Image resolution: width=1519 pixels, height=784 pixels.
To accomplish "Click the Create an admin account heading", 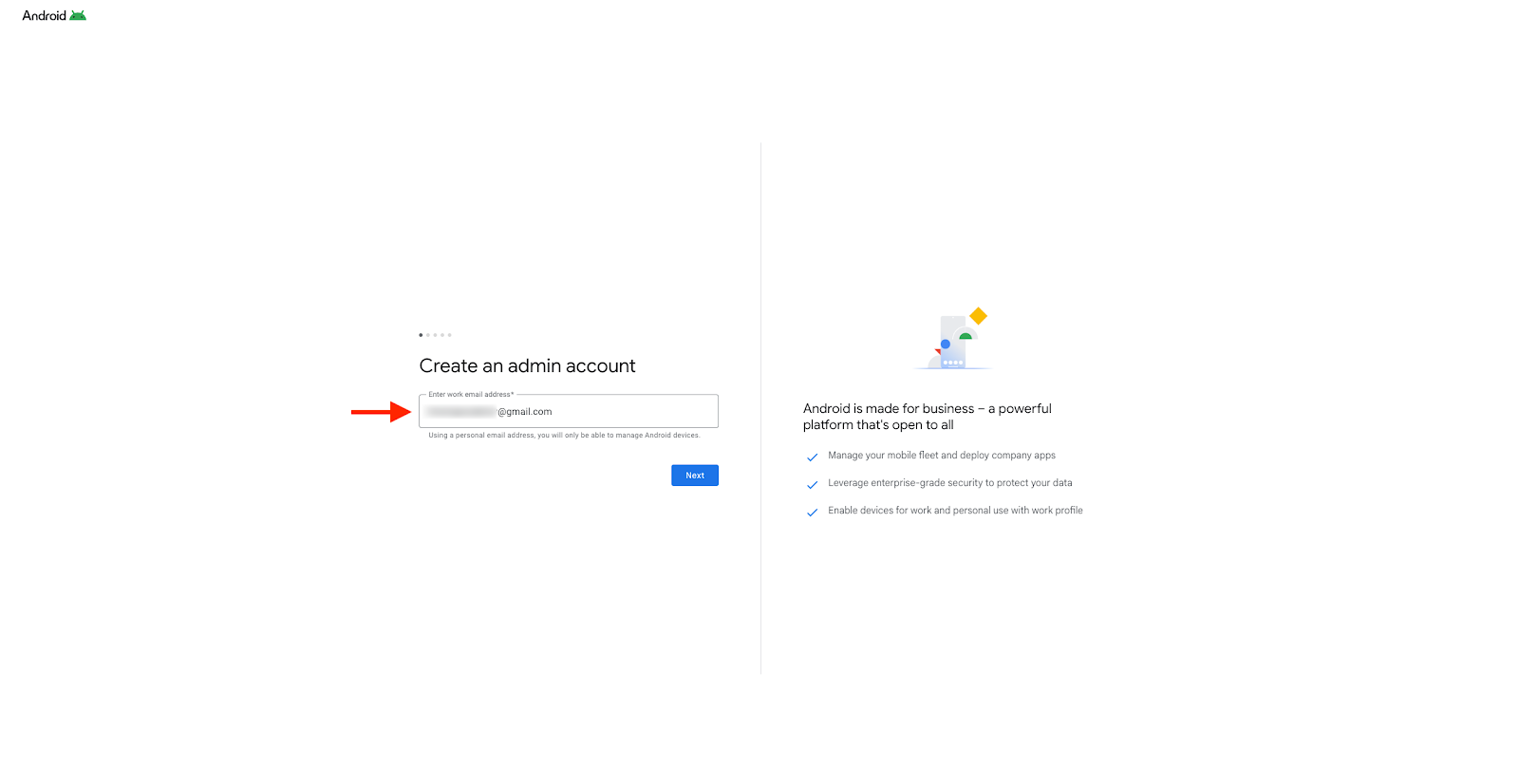I will pos(527,365).
